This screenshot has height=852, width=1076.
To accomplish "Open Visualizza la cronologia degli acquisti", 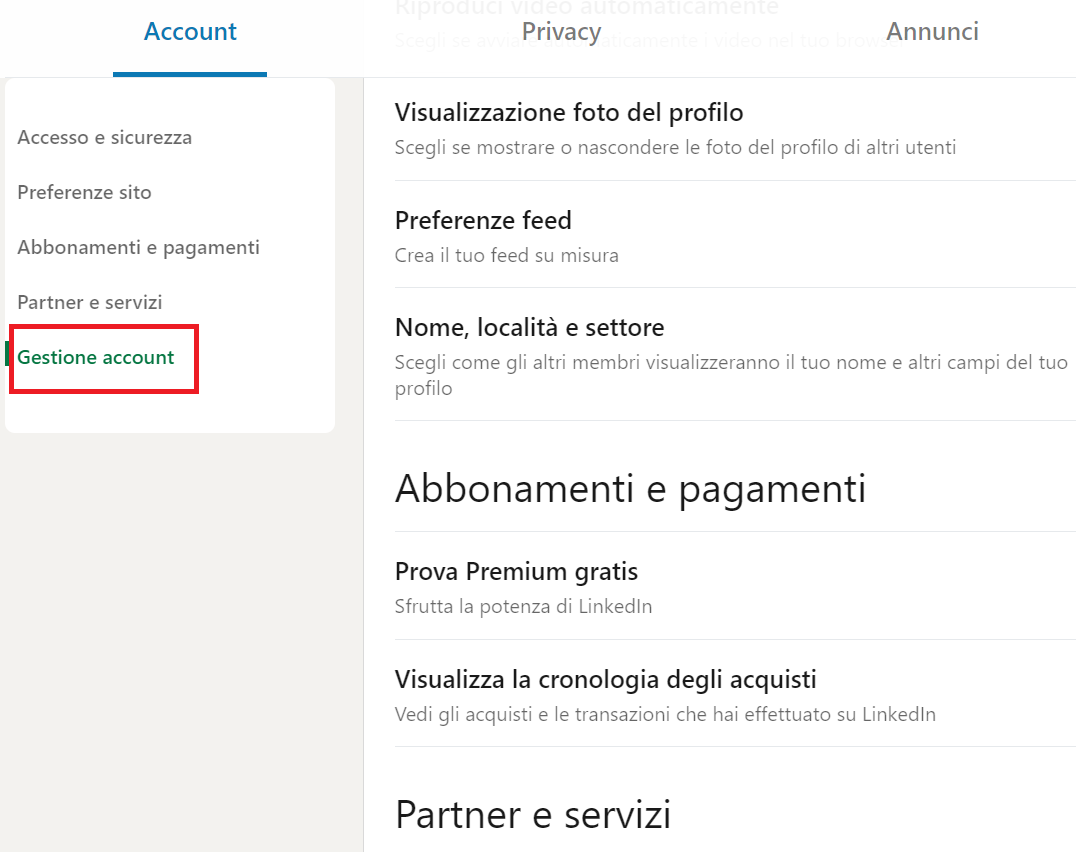I will click(x=606, y=680).
